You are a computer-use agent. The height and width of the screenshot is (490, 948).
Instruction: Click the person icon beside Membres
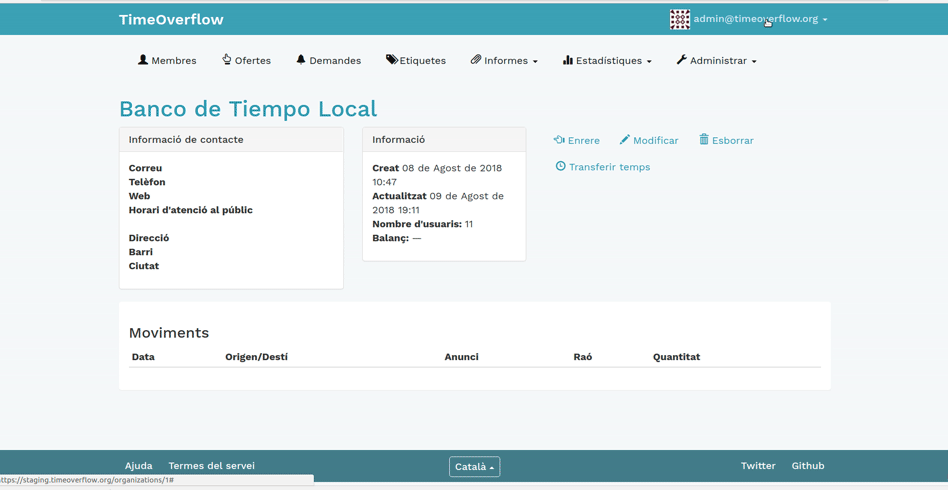coord(143,60)
